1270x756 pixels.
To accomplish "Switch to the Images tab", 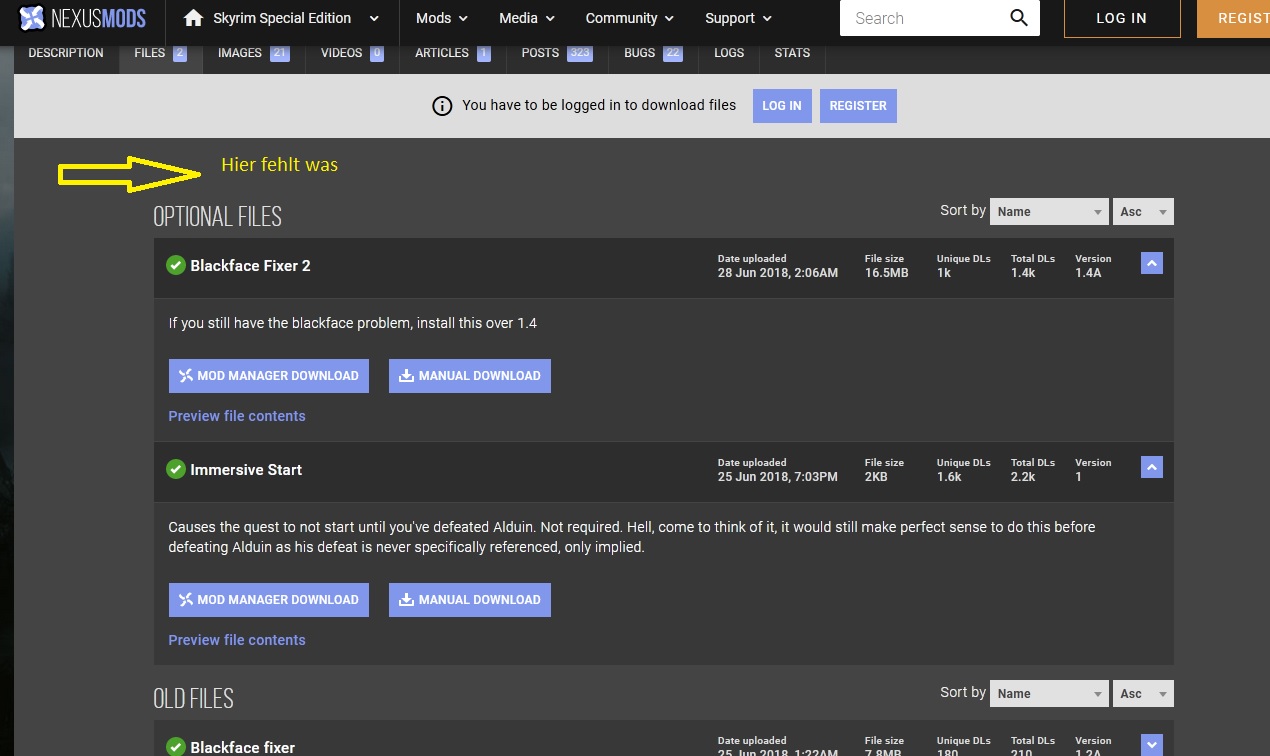I will 252,53.
